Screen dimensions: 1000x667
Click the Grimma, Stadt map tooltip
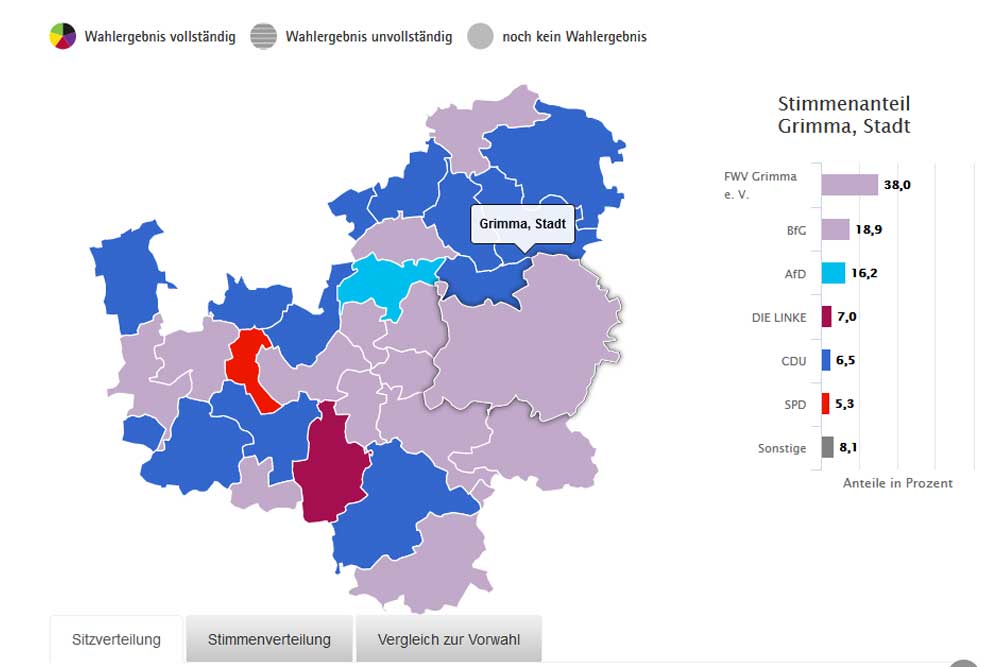click(x=523, y=224)
